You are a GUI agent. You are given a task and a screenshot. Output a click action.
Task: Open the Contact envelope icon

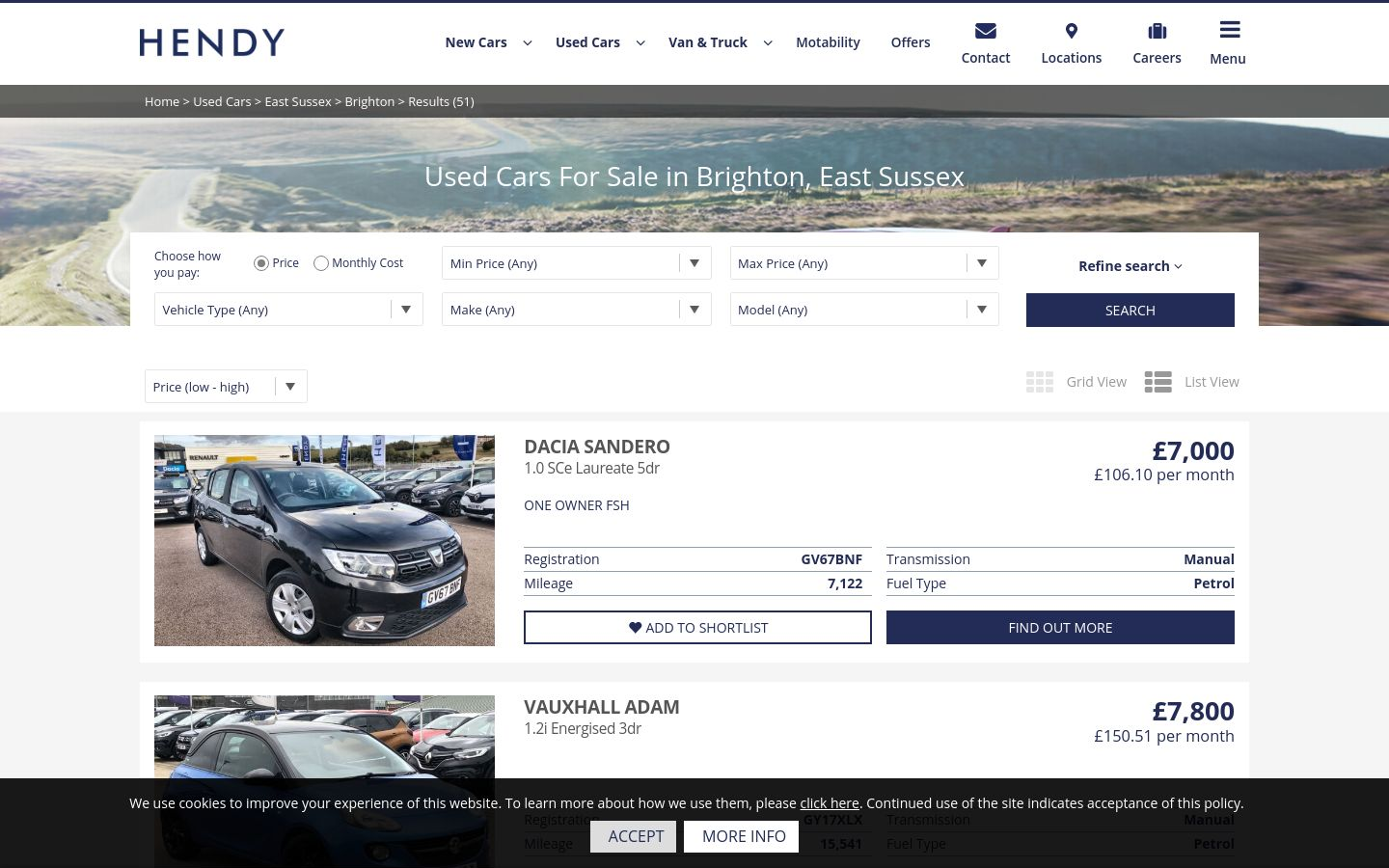985,31
